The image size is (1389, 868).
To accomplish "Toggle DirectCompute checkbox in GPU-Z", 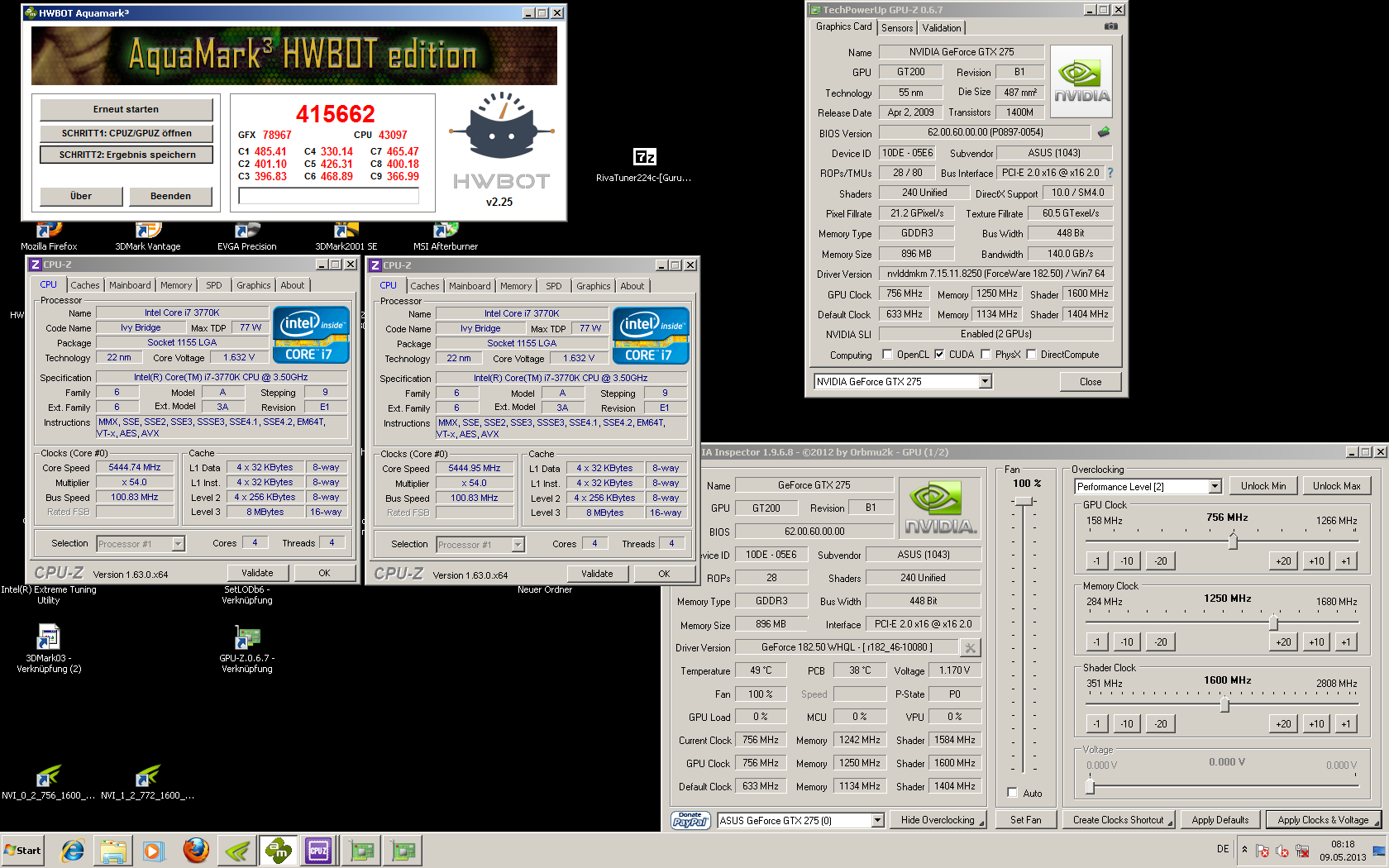I will coord(1031,354).
